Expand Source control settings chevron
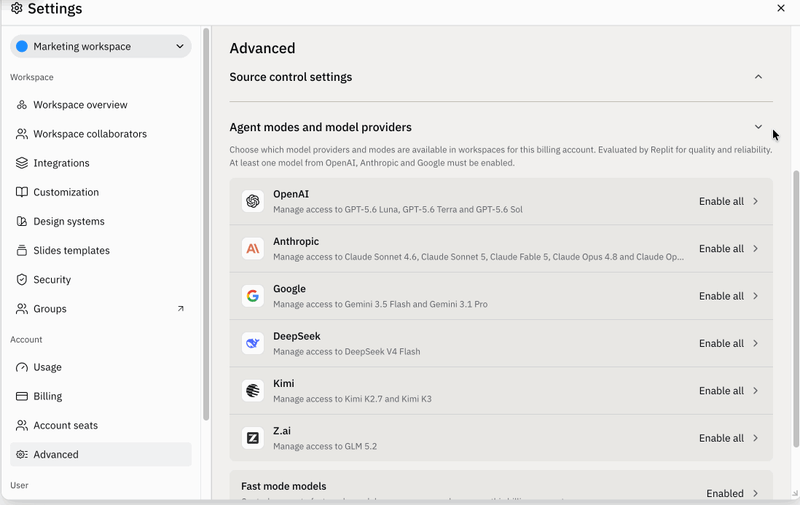800x505 pixels. (758, 77)
